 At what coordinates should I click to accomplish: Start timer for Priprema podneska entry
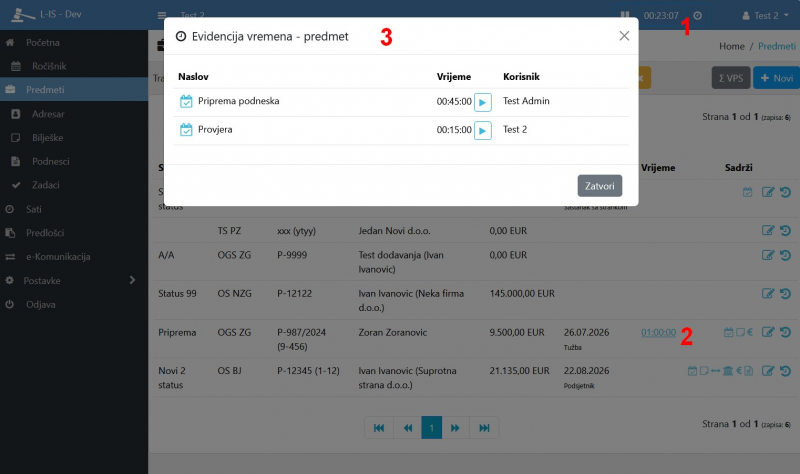point(483,102)
